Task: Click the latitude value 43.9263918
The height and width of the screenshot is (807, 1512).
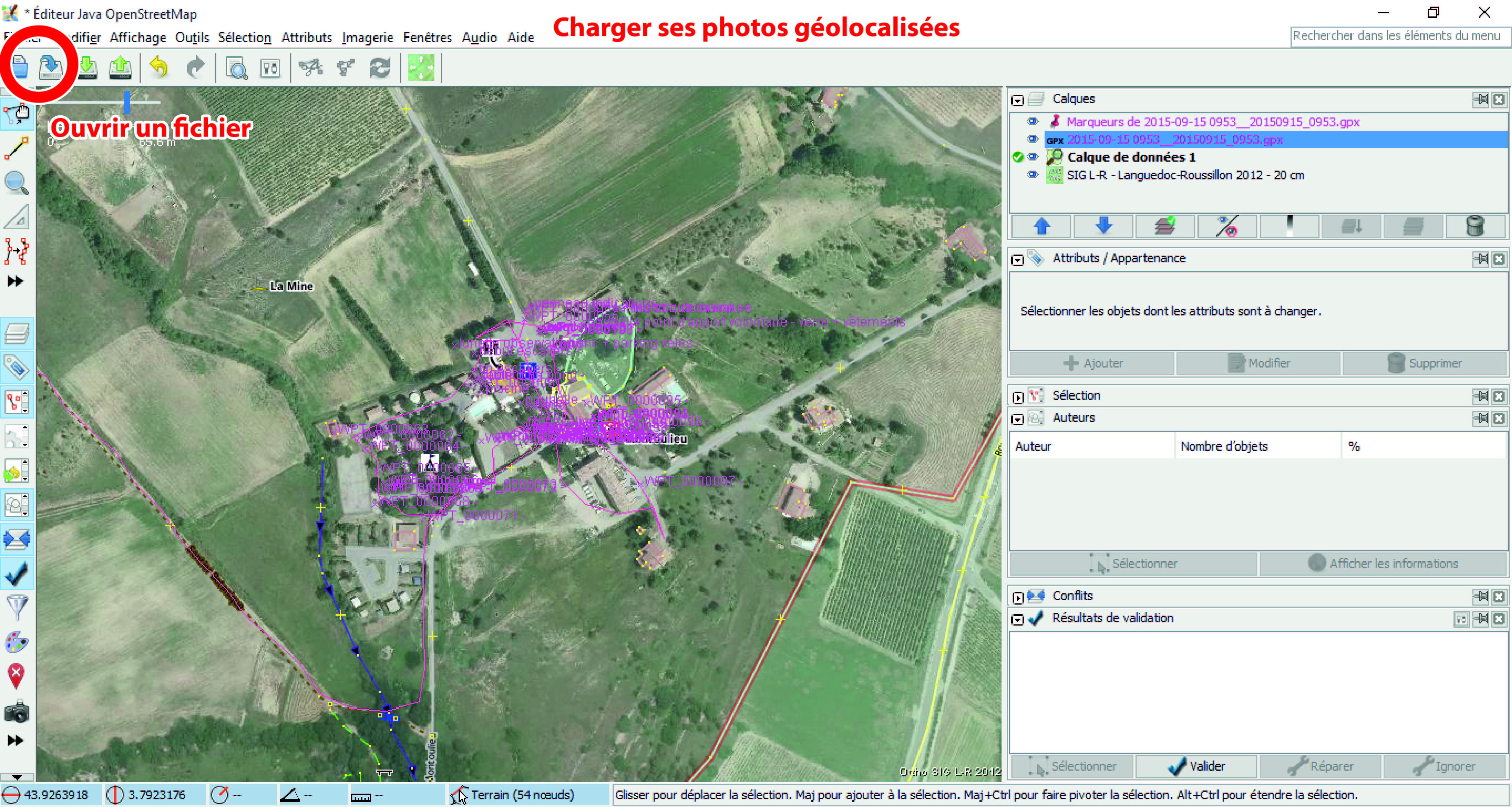Action: [56, 795]
